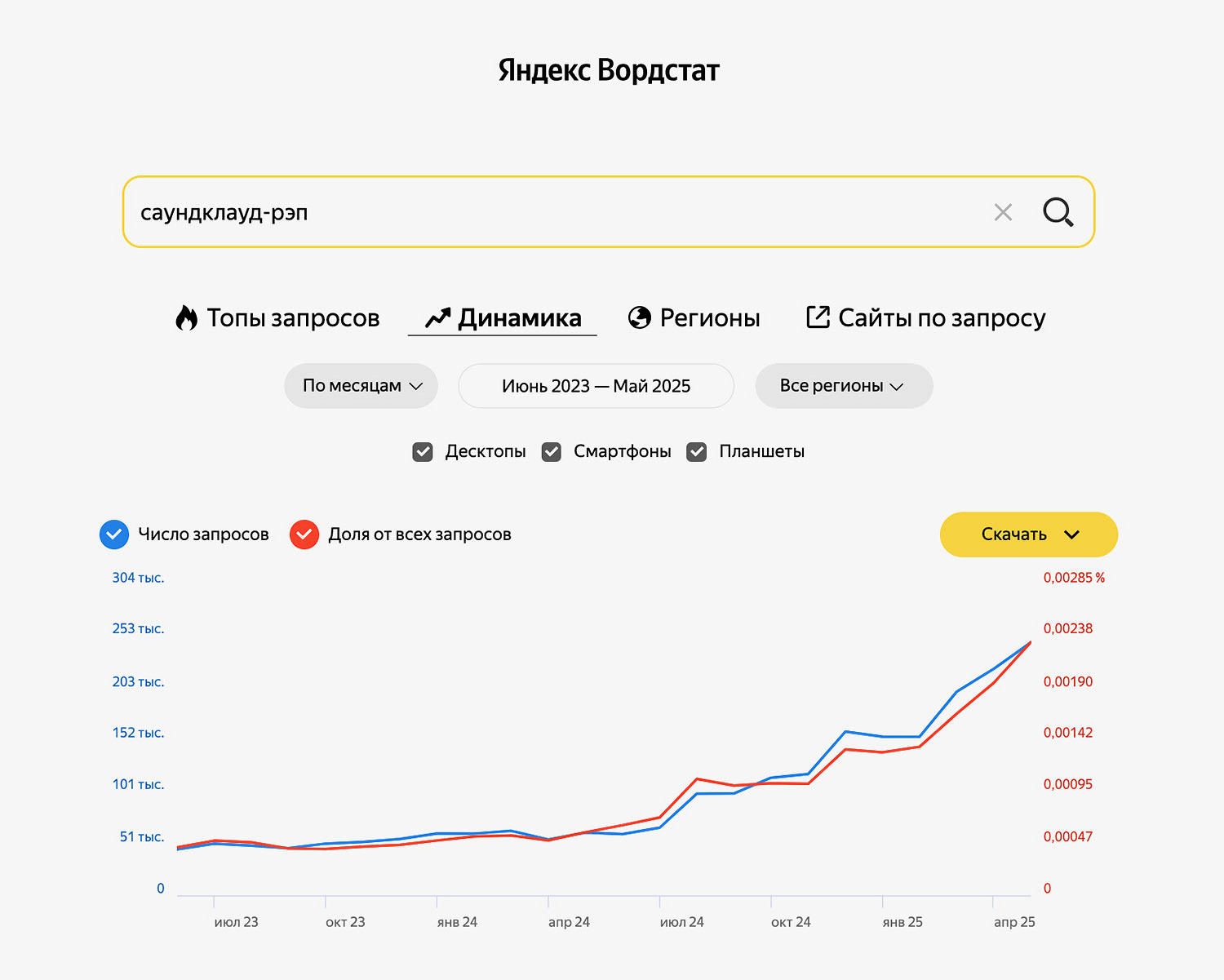Click the июл 23 x-axis label

(x=236, y=922)
